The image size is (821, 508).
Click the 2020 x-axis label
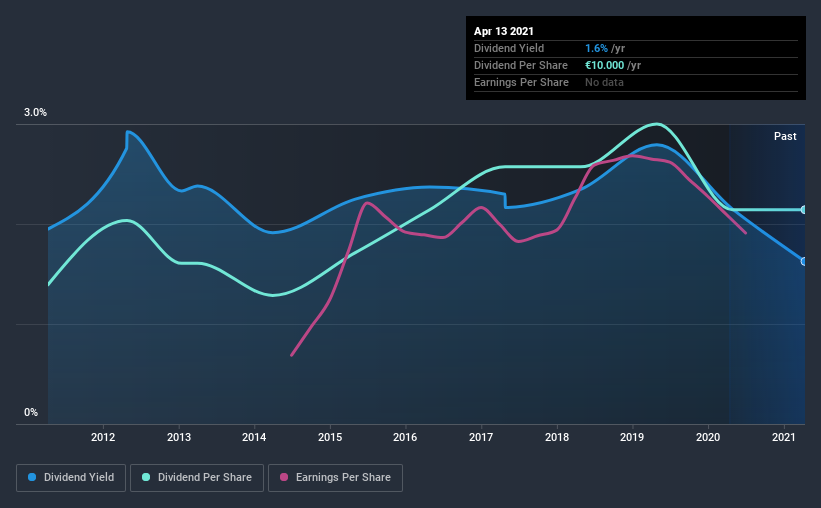pos(708,437)
